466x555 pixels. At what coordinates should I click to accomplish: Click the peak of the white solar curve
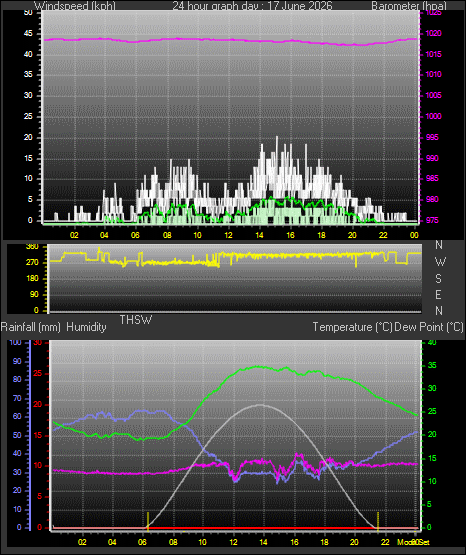261,405
